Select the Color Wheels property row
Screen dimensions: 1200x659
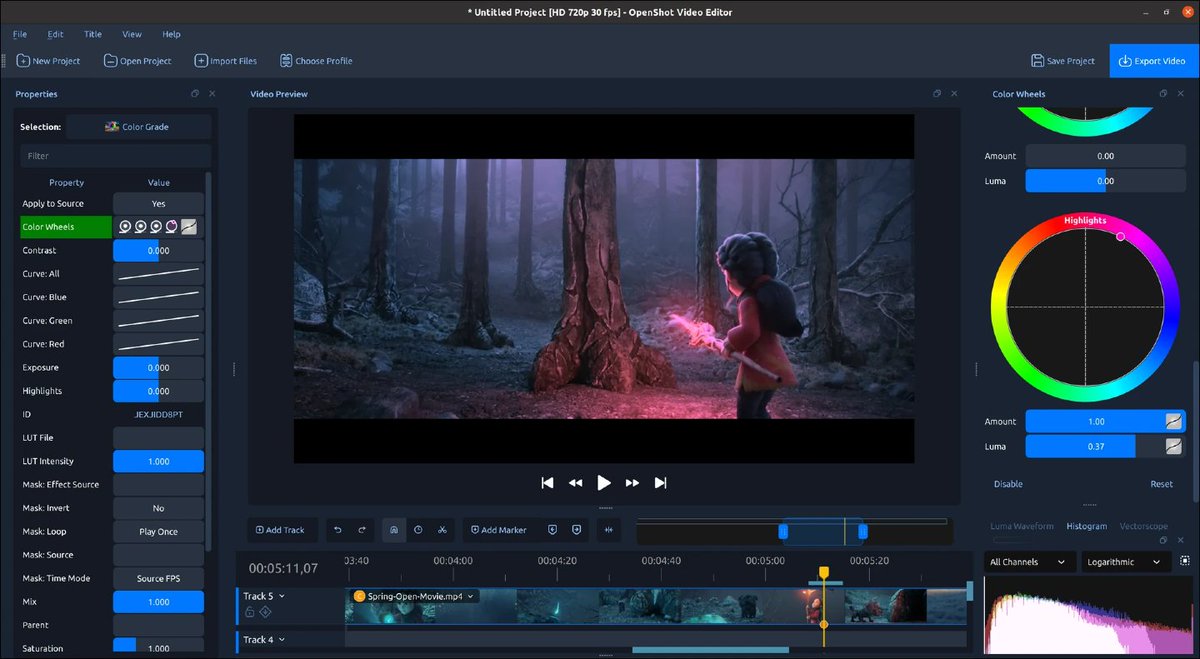coord(65,227)
